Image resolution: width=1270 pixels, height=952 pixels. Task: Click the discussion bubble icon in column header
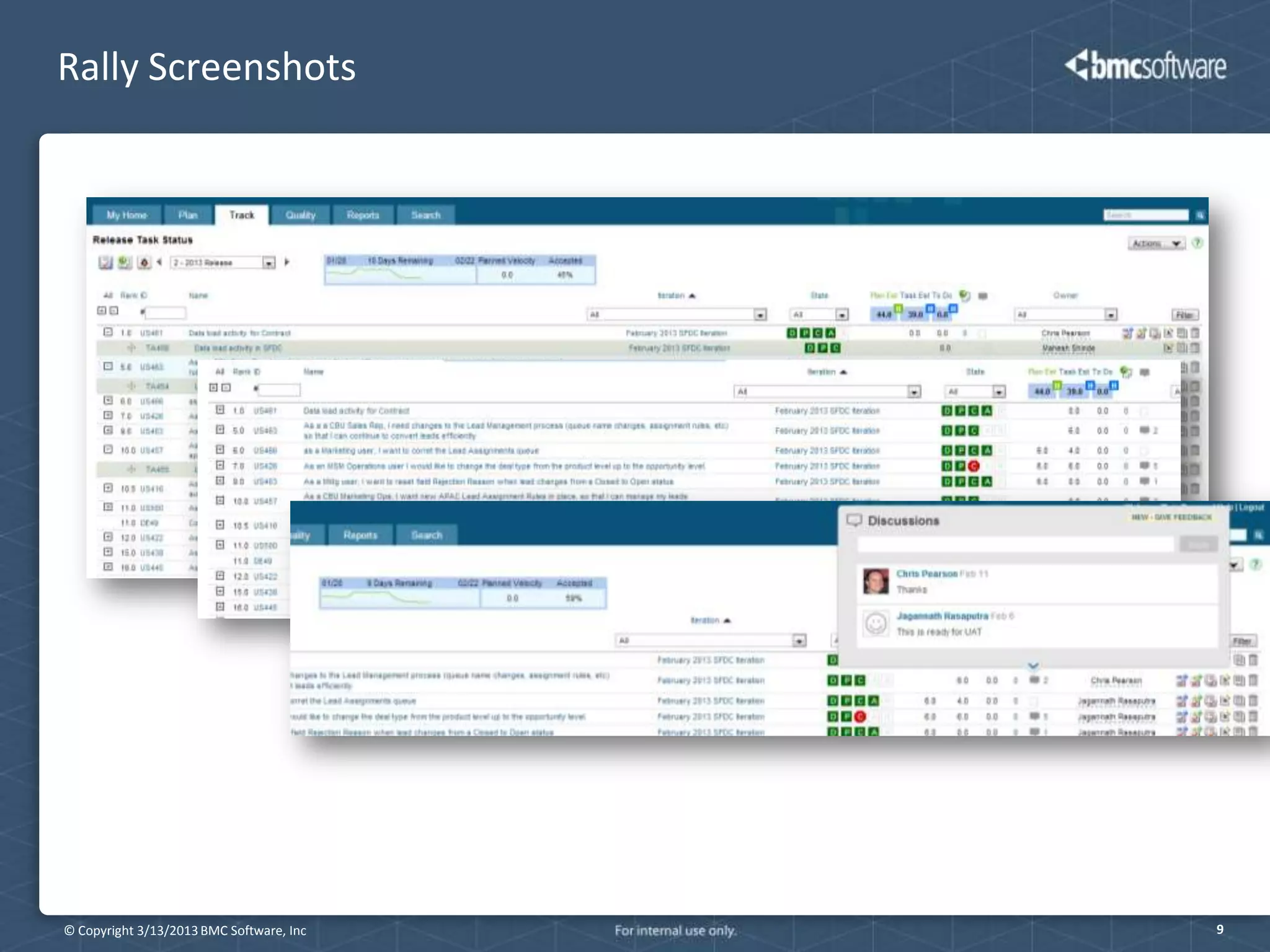point(983,296)
